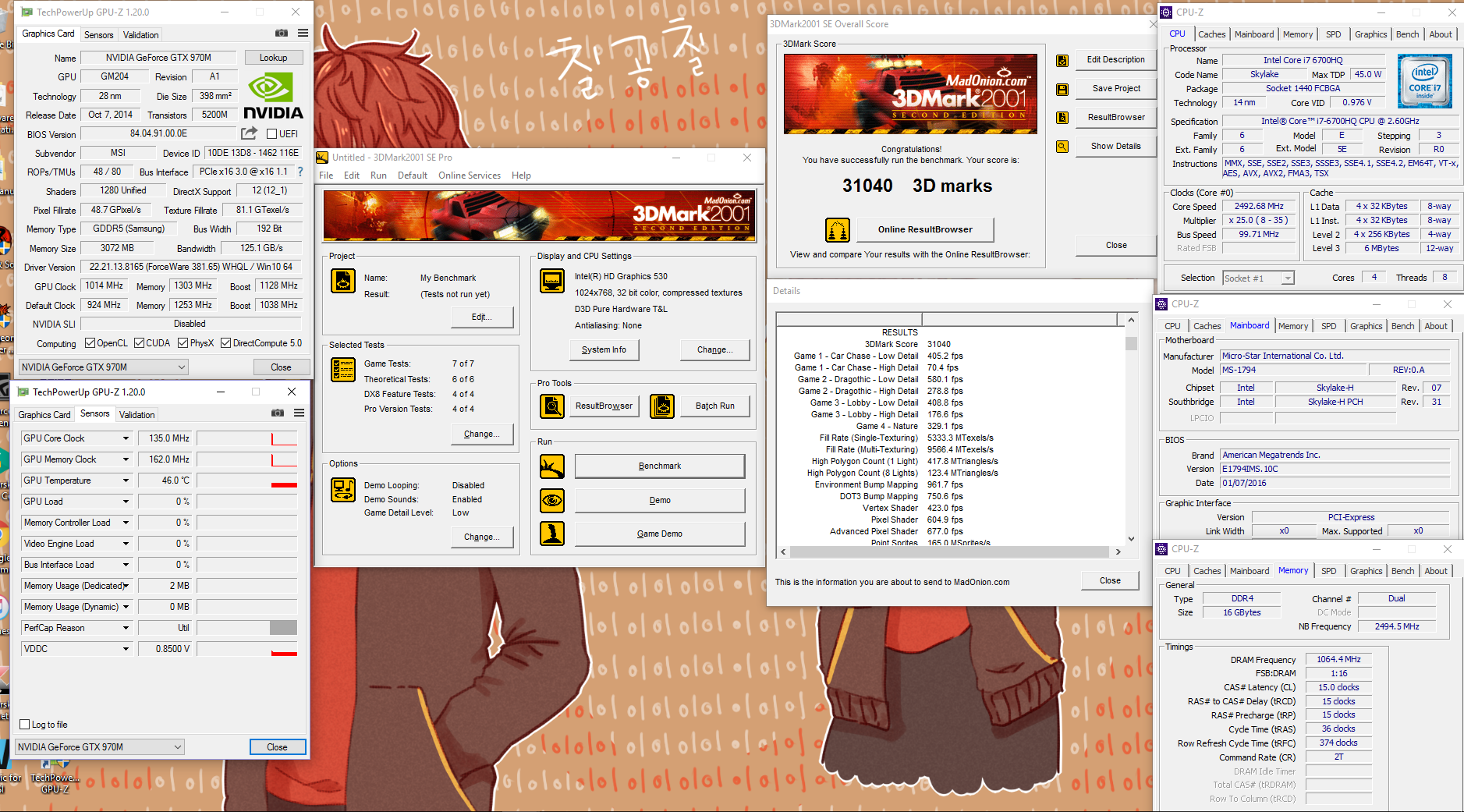Switch to Caches tab in top CPU-Z window

tap(1212, 34)
